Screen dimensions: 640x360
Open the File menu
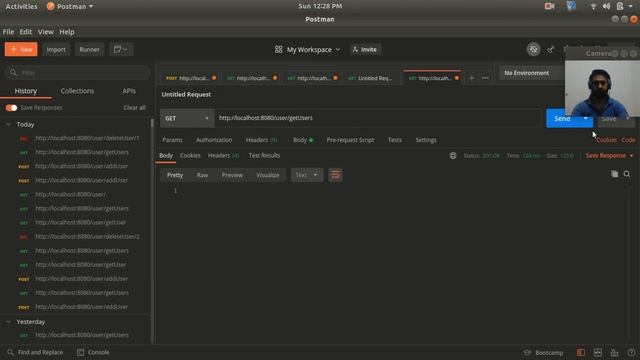coord(8,32)
